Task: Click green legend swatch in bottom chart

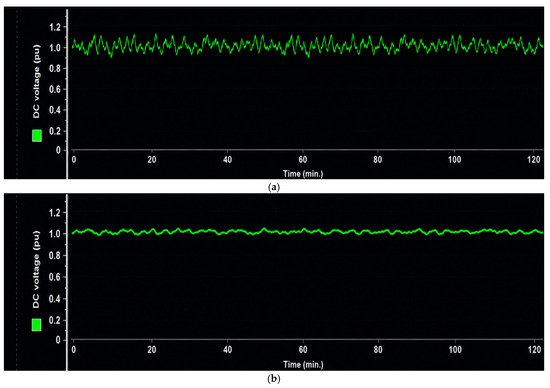Action: click(x=36, y=325)
